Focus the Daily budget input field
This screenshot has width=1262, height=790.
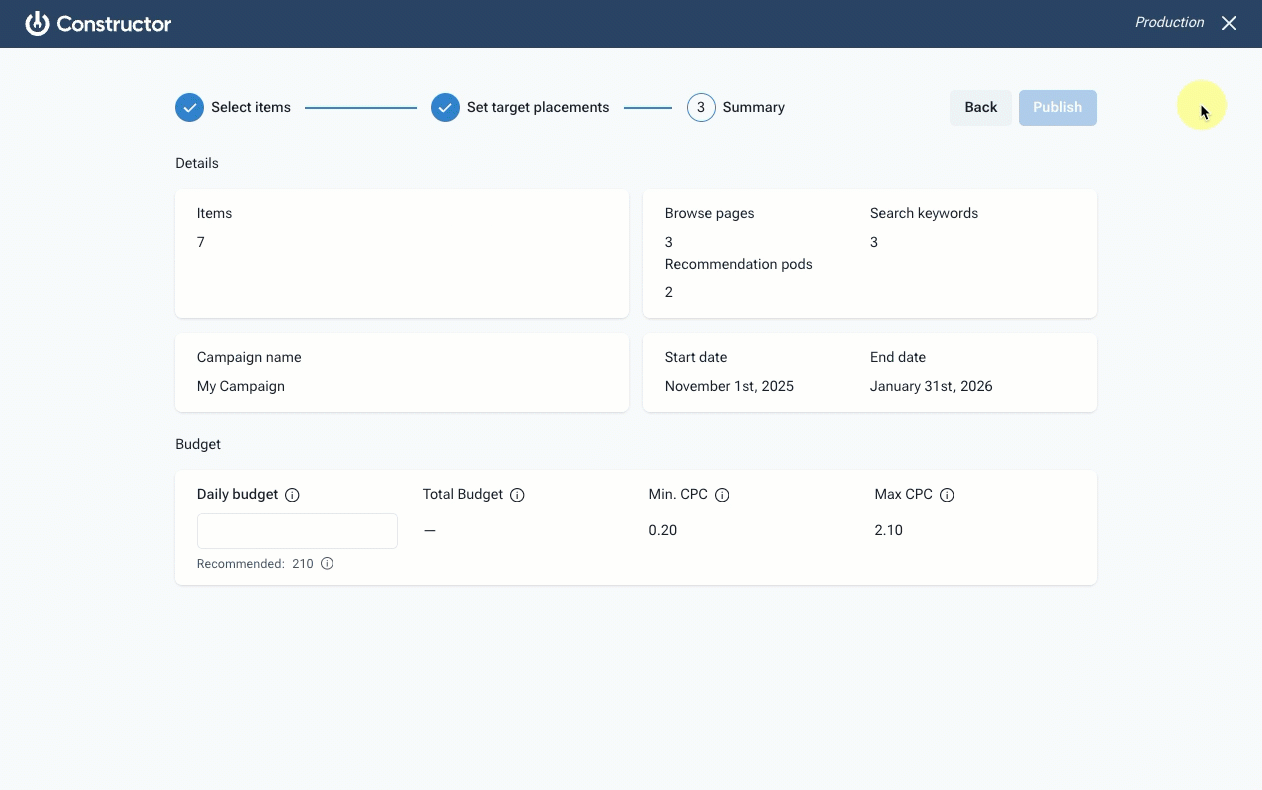pyautogui.click(x=297, y=531)
